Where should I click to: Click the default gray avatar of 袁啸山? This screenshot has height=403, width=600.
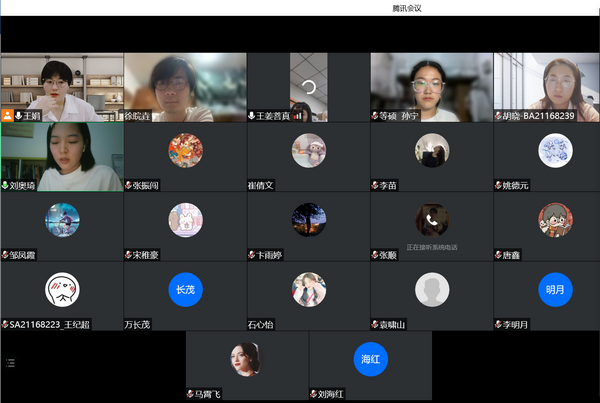click(x=431, y=289)
